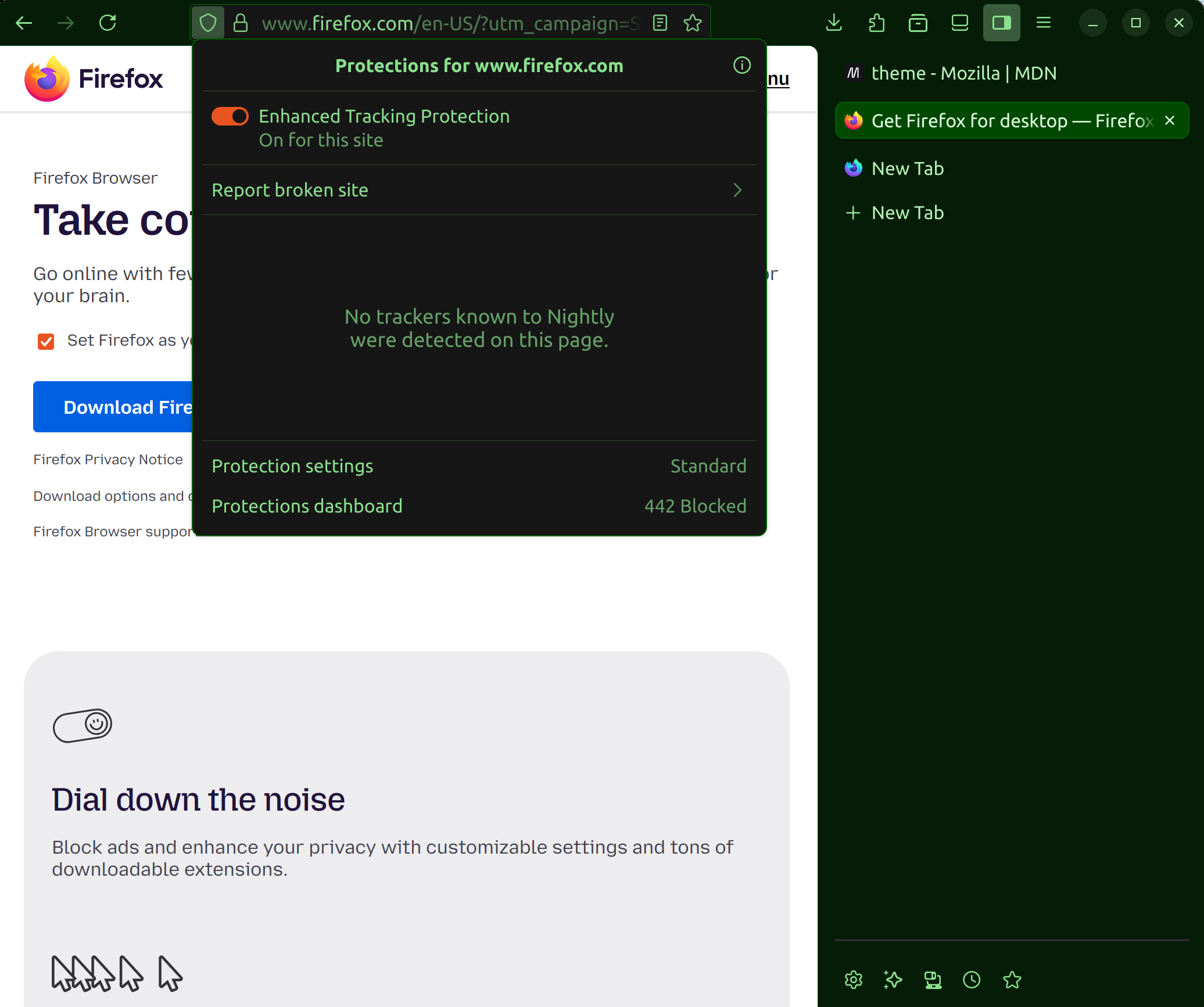Expand Report broken site chevron
The image size is (1204, 1007).
737,190
